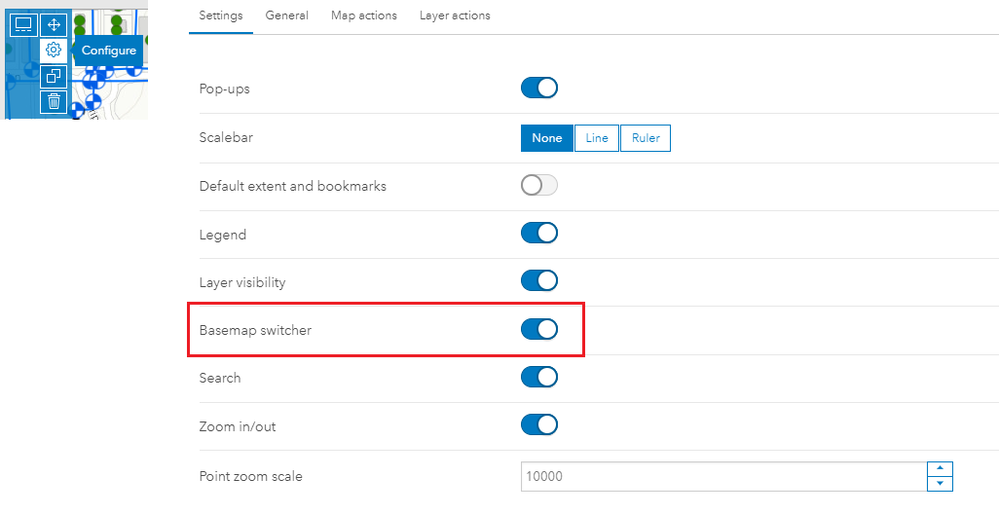Image resolution: width=999 pixels, height=511 pixels.
Task: Open the Layer actions tab
Action: [x=455, y=16]
